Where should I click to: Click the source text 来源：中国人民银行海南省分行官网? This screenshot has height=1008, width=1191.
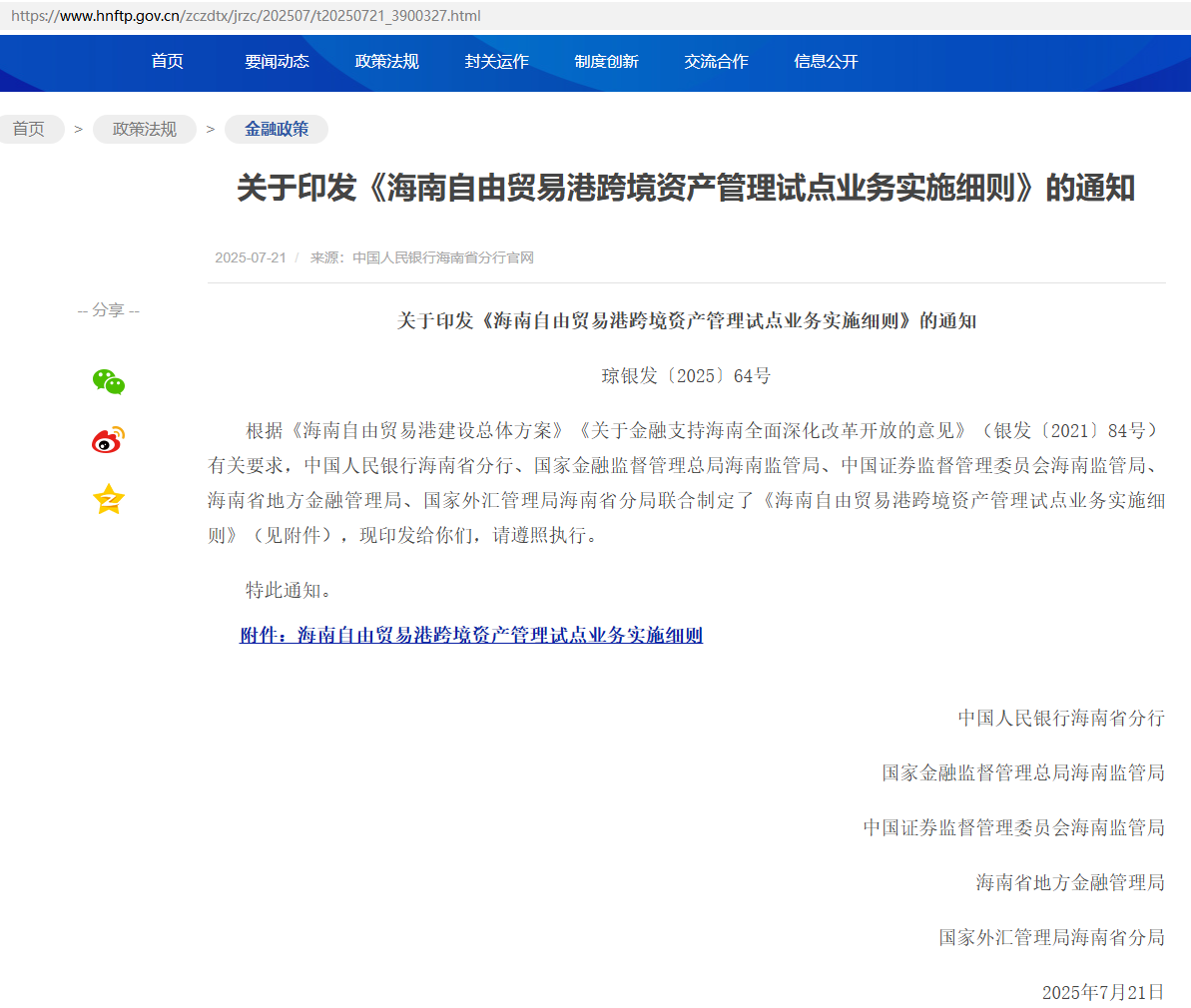point(421,257)
